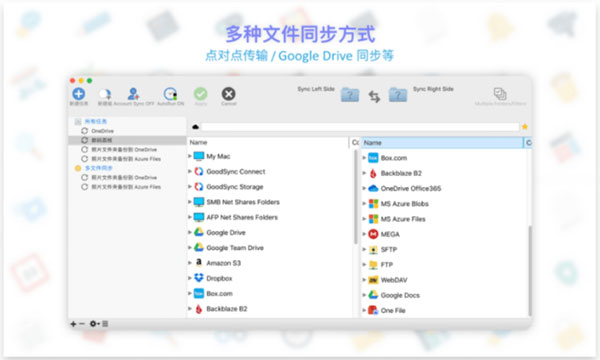Viewport: 600px width, 360px height.
Task: Click the blue plus new job icon
Action: tap(78, 94)
